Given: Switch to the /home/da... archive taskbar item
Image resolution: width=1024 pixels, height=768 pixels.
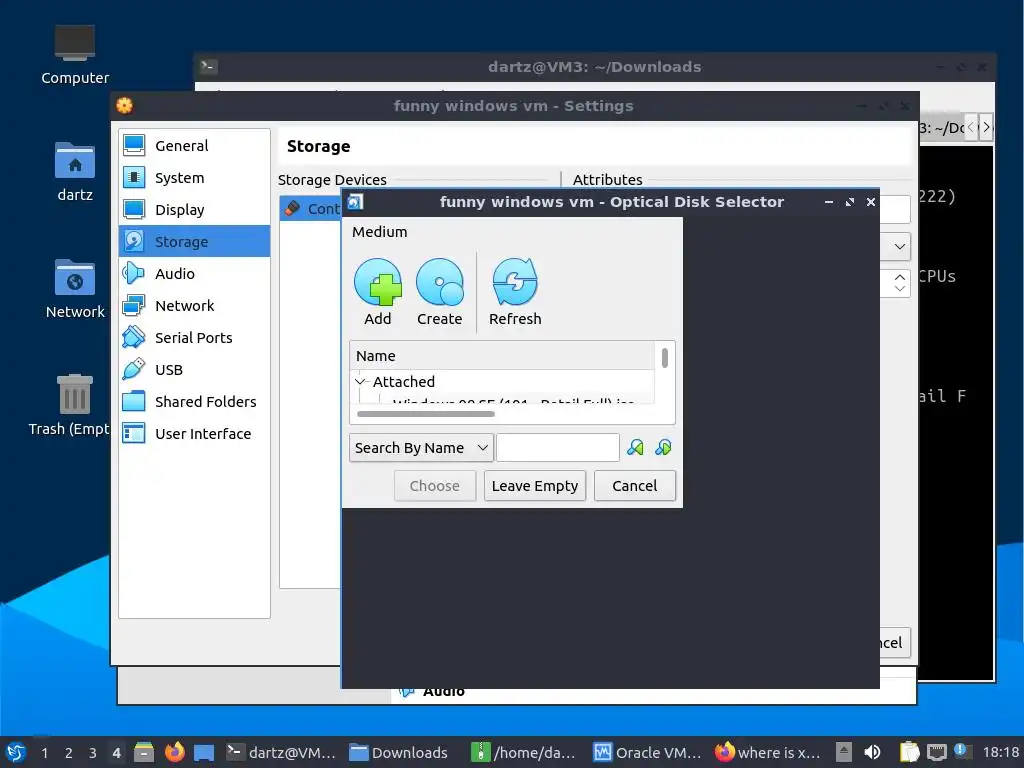Looking at the screenshot, I should point(524,752).
